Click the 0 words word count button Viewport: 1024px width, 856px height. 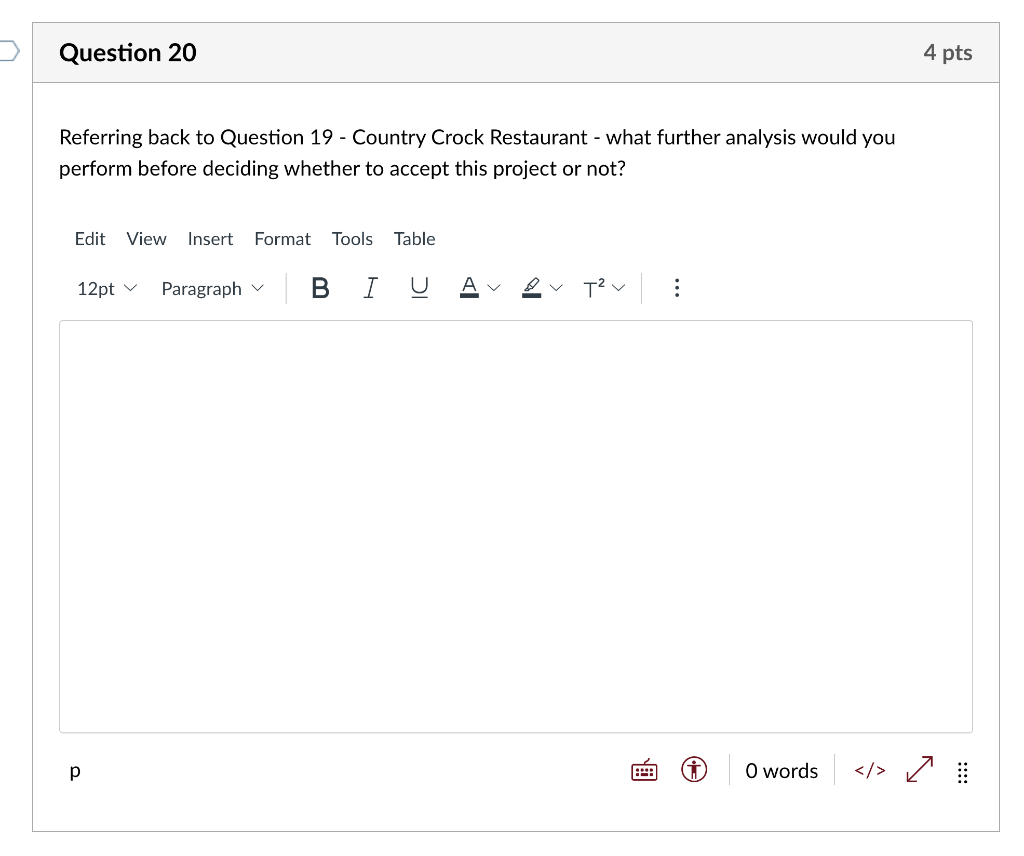pos(782,771)
